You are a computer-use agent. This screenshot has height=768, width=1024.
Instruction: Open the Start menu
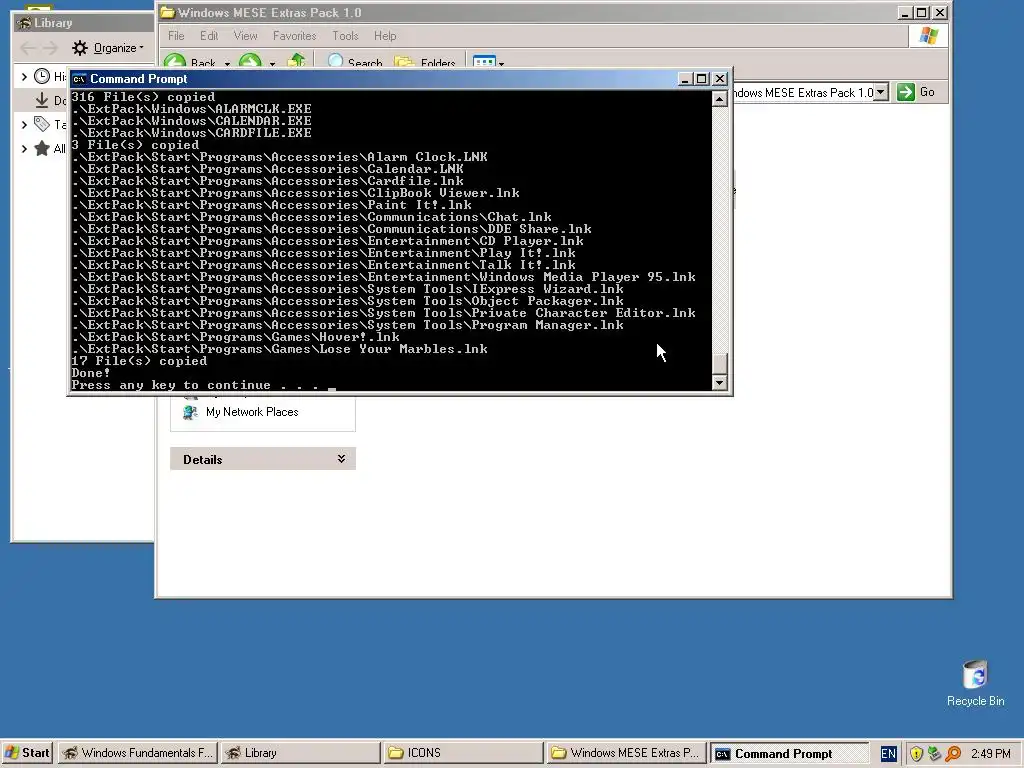pyautogui.click(x=27, y=753)
